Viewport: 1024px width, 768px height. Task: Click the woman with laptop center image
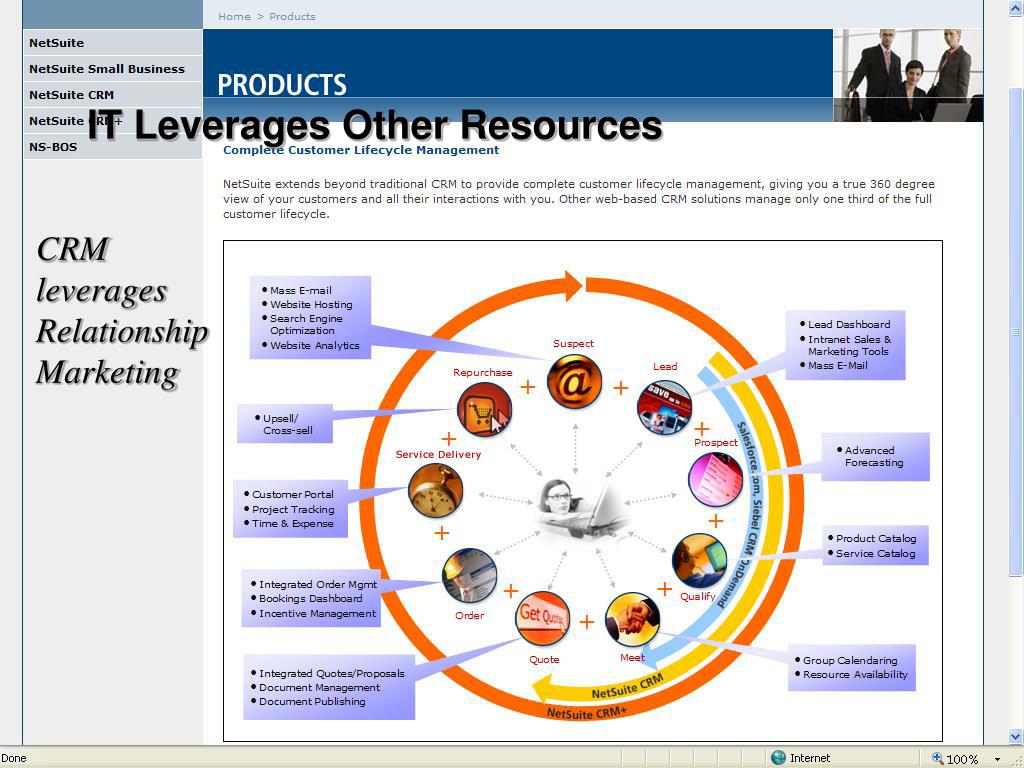pyautogui.click(x=580, y=508)
